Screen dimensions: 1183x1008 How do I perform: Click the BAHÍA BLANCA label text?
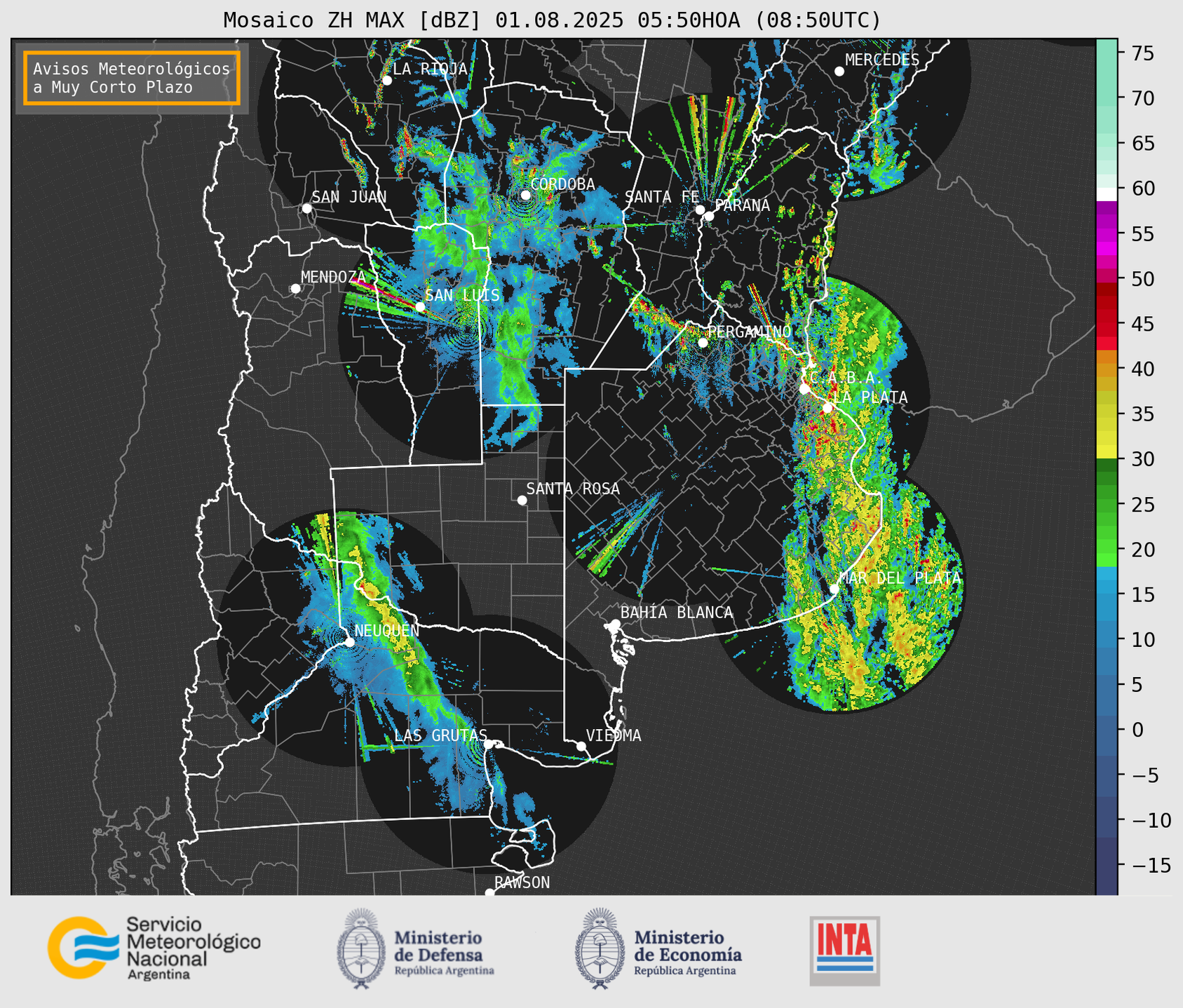(x=677, y=613)
